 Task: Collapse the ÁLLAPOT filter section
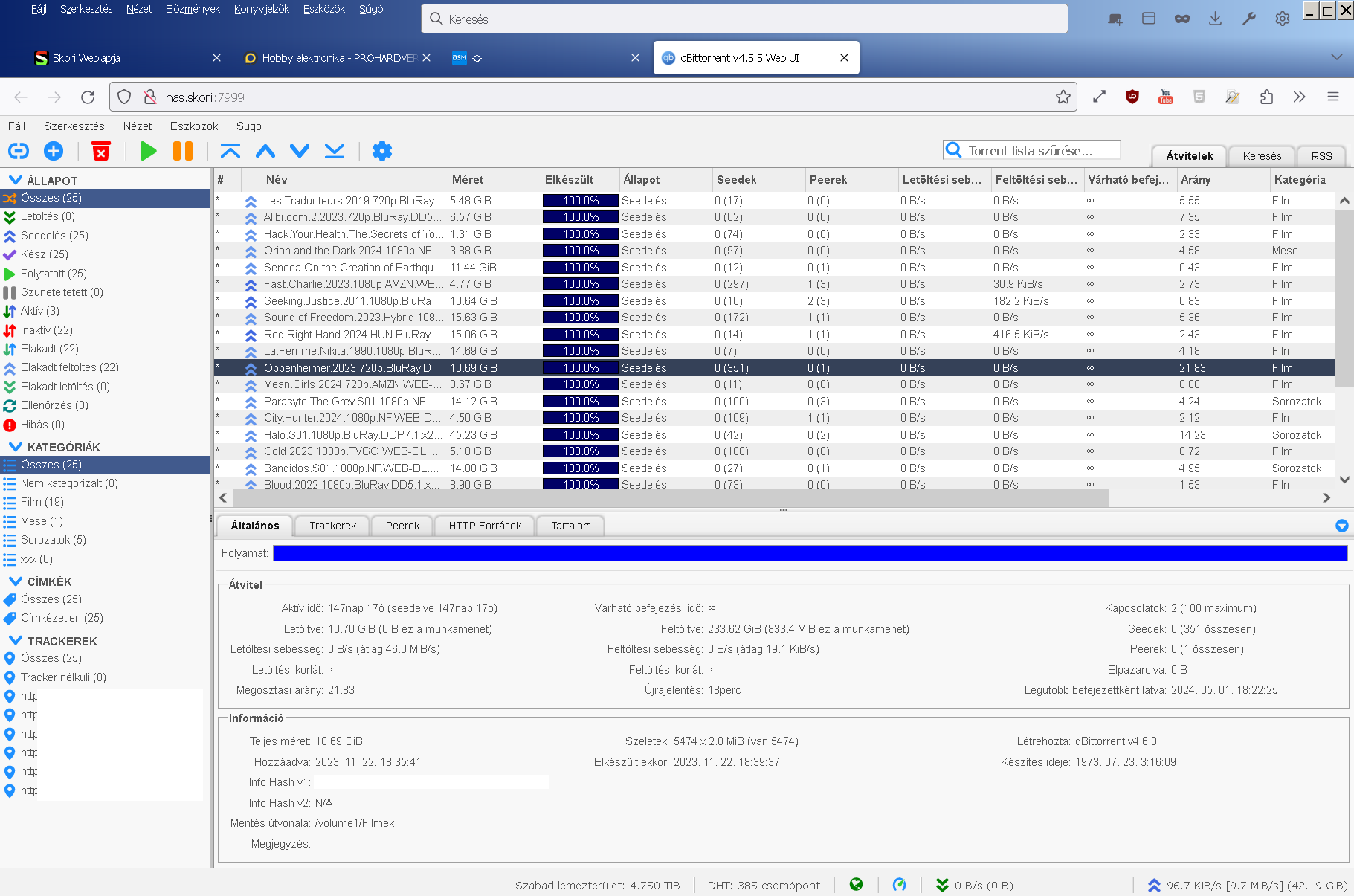click(x=15, y=181)
